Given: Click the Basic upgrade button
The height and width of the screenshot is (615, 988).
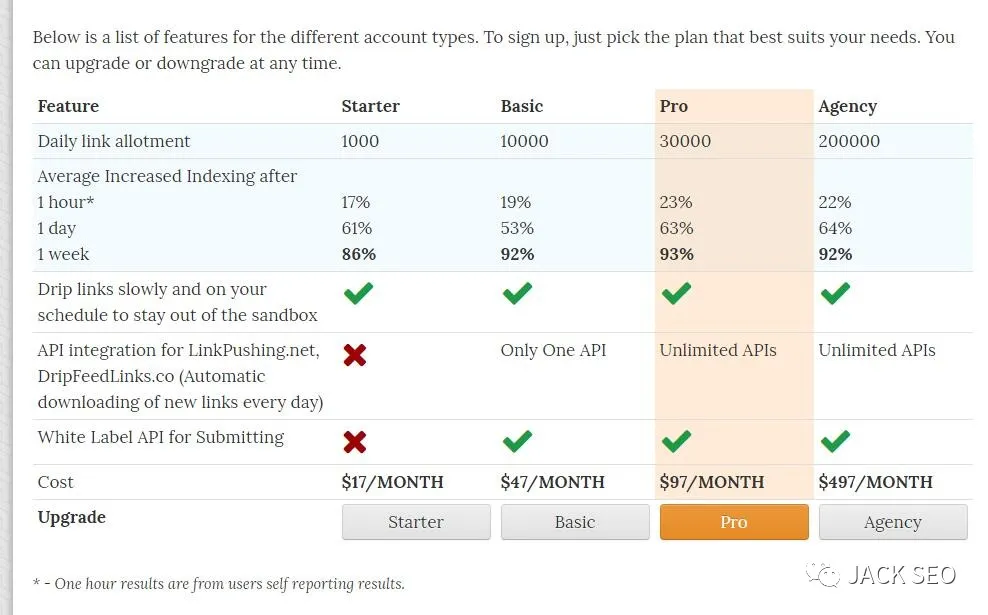Looking at the screenshot, I should pyautogui.click(x=575, y=522).
